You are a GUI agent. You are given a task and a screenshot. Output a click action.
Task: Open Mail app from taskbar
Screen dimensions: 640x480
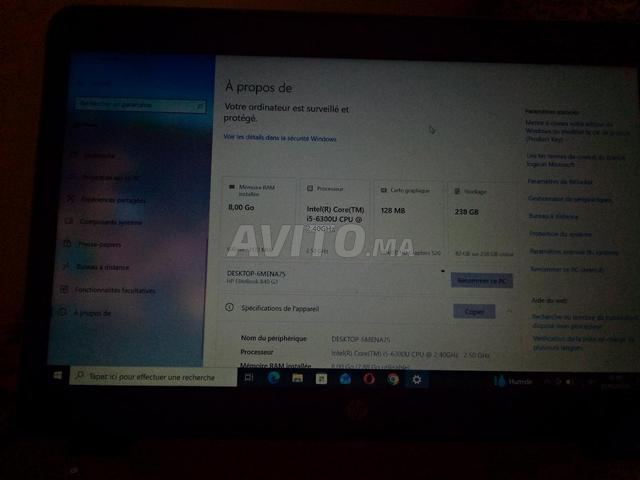pos(345,379)
